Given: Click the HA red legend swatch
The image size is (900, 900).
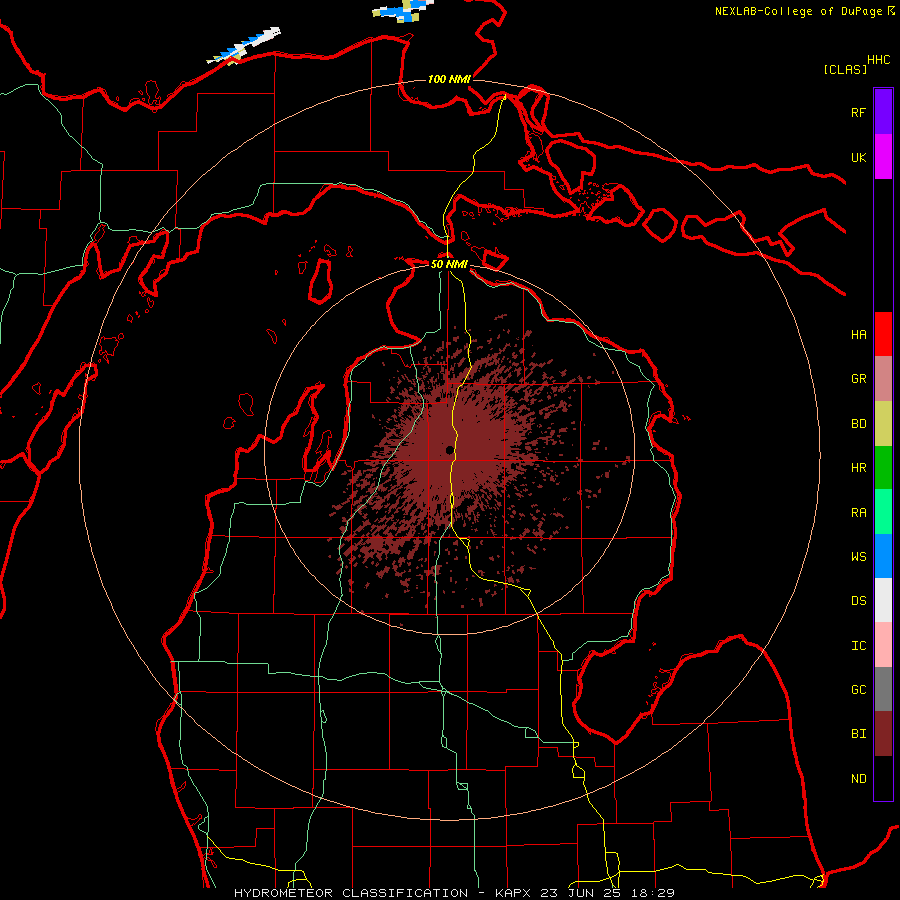Looking at the screenshot, I should 883,334.
